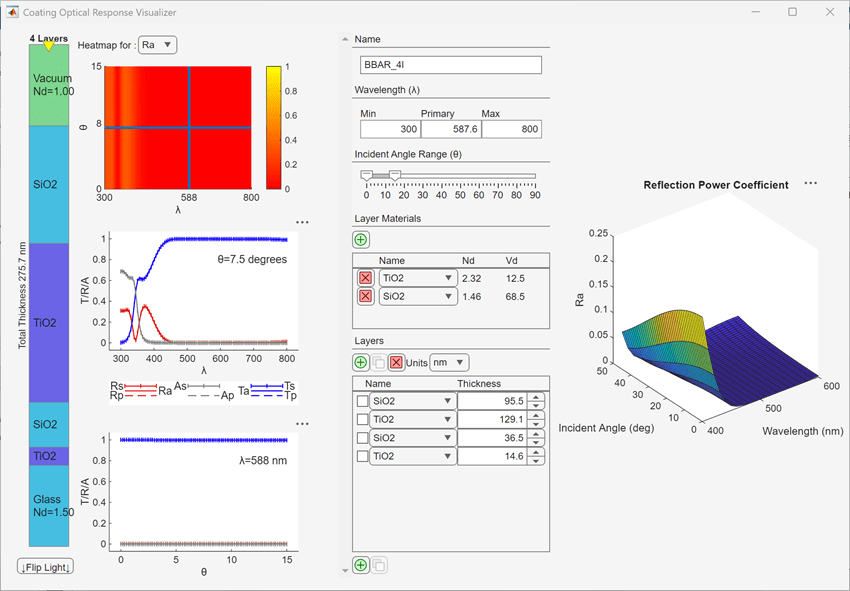850x591 pixels.
Task: Open the Heatmap for Ra dropdown
Action: point(157,45)
